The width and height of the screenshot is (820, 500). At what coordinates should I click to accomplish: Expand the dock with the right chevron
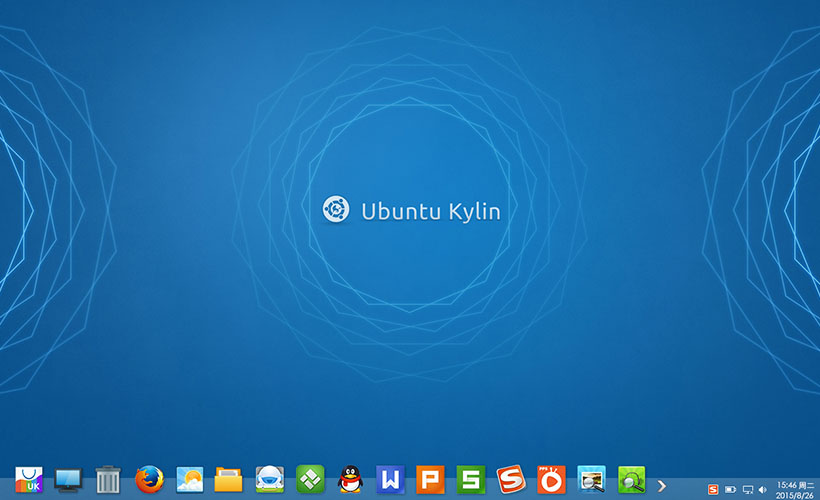pyautogui.click(x=662, y=486)
